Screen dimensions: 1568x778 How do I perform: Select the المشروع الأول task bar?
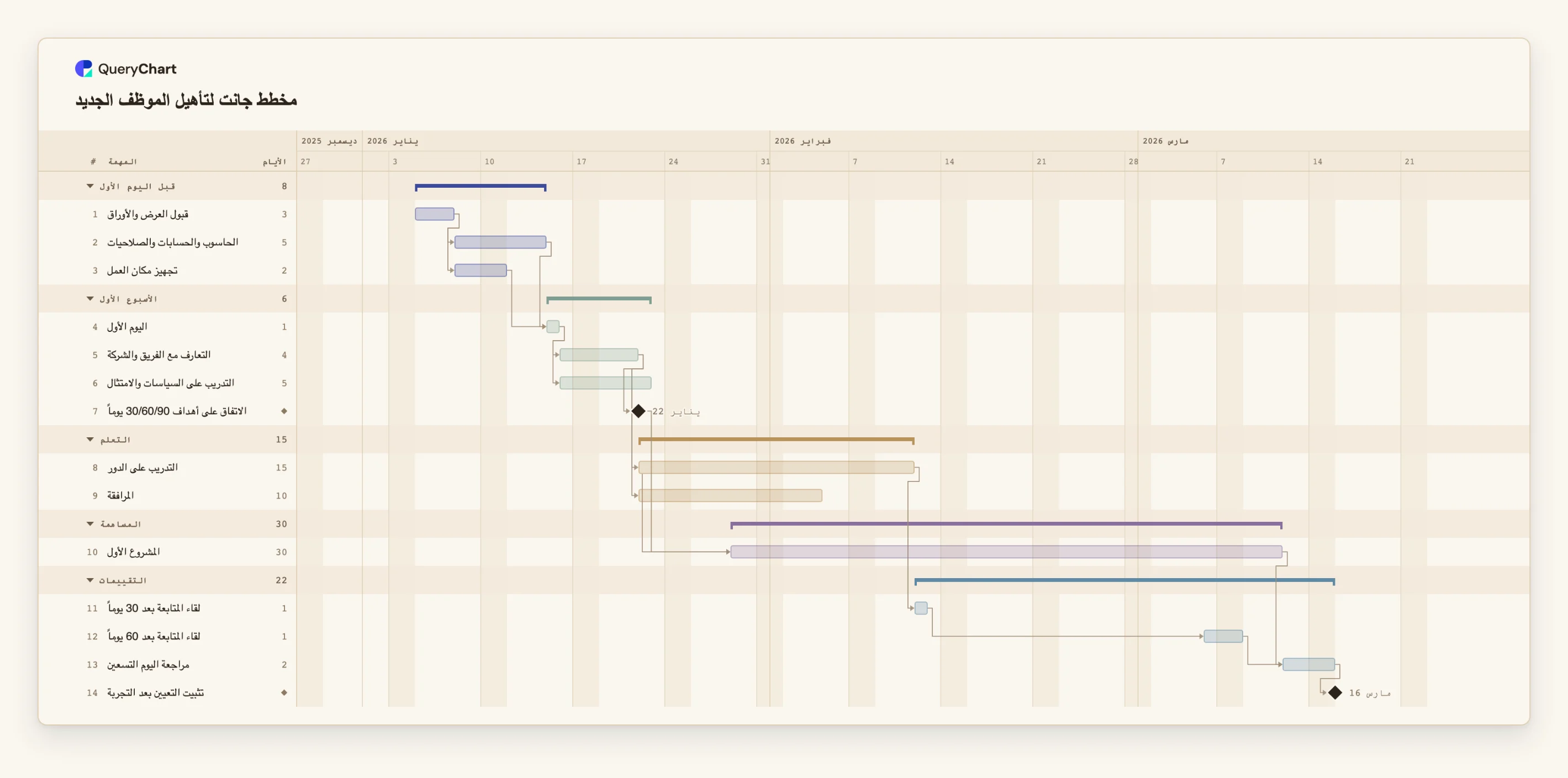pos(1006,552)
